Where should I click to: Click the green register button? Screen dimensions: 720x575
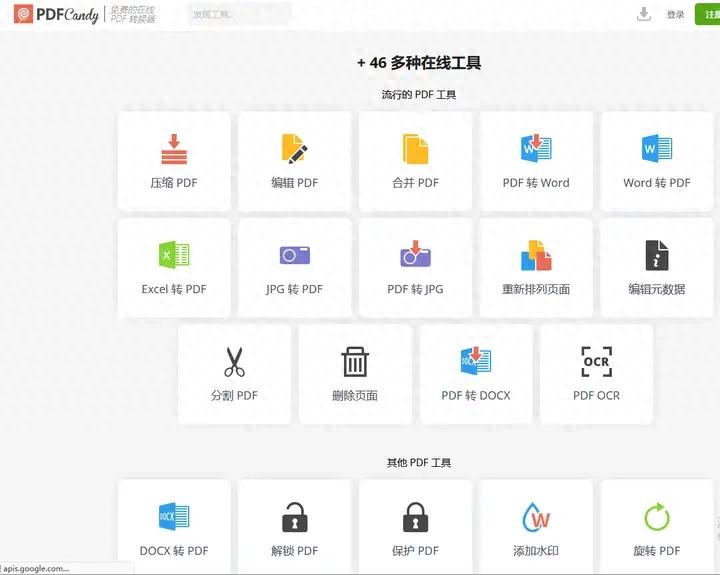[708, 14]
